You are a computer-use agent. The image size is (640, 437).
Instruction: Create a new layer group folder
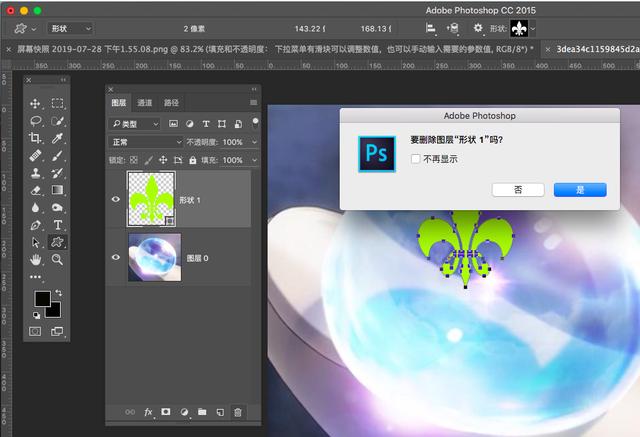[202, 412]
